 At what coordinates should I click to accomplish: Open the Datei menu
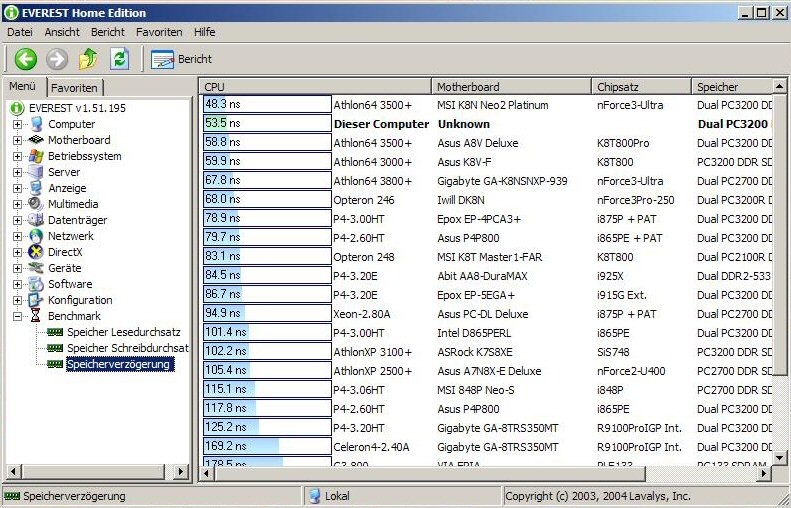coord(20,32)
